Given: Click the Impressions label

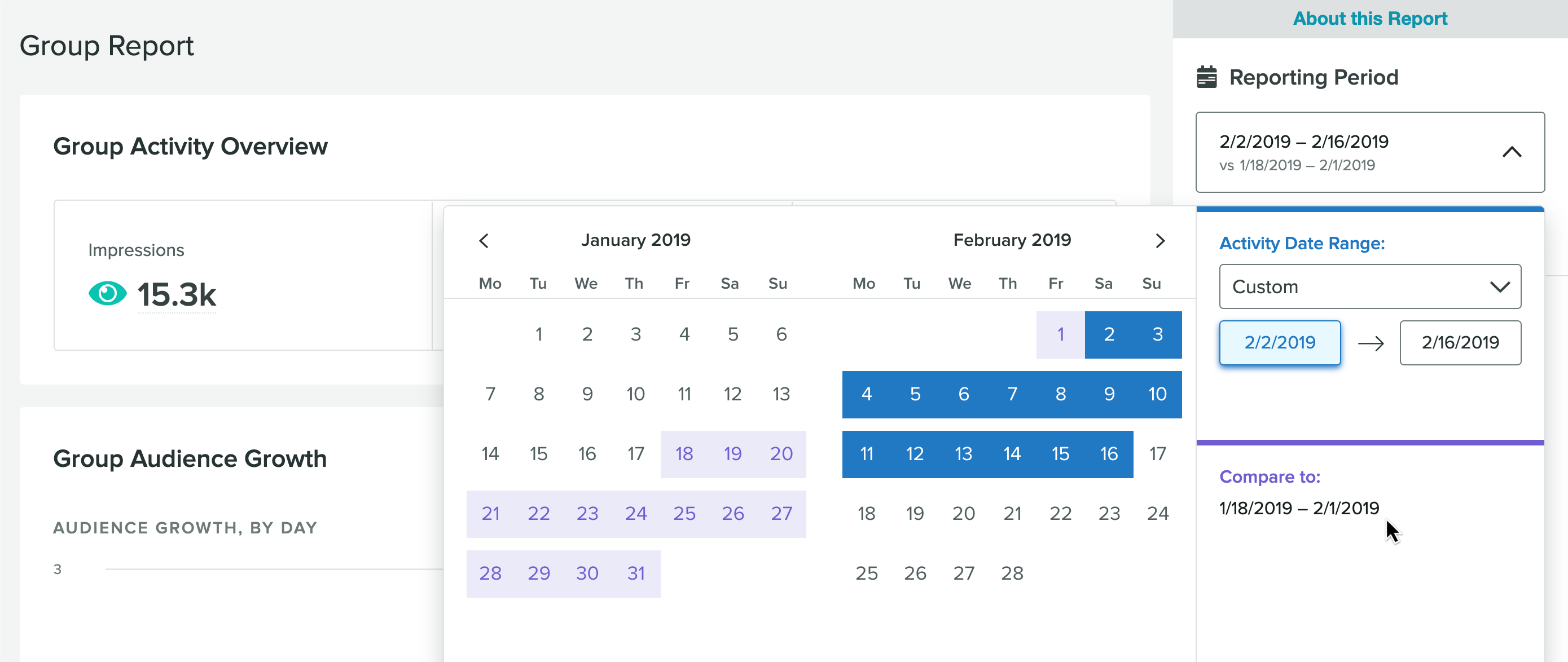Looking at the screenshot, I should point(137,250).
